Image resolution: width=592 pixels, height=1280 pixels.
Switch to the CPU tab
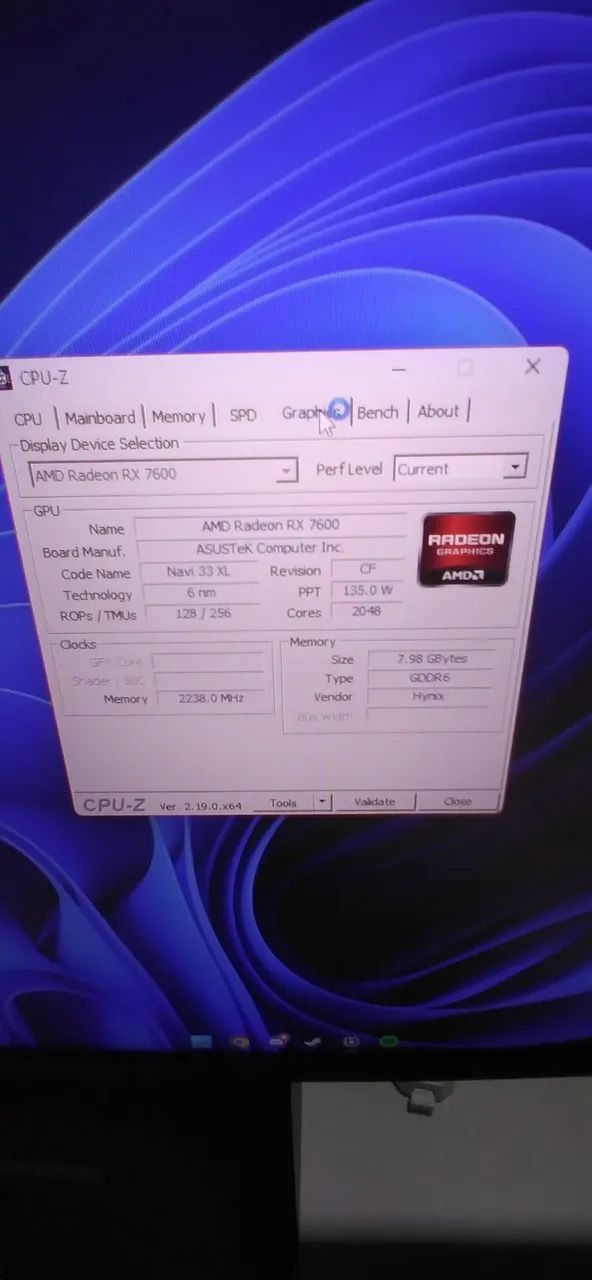coord(28,419)
